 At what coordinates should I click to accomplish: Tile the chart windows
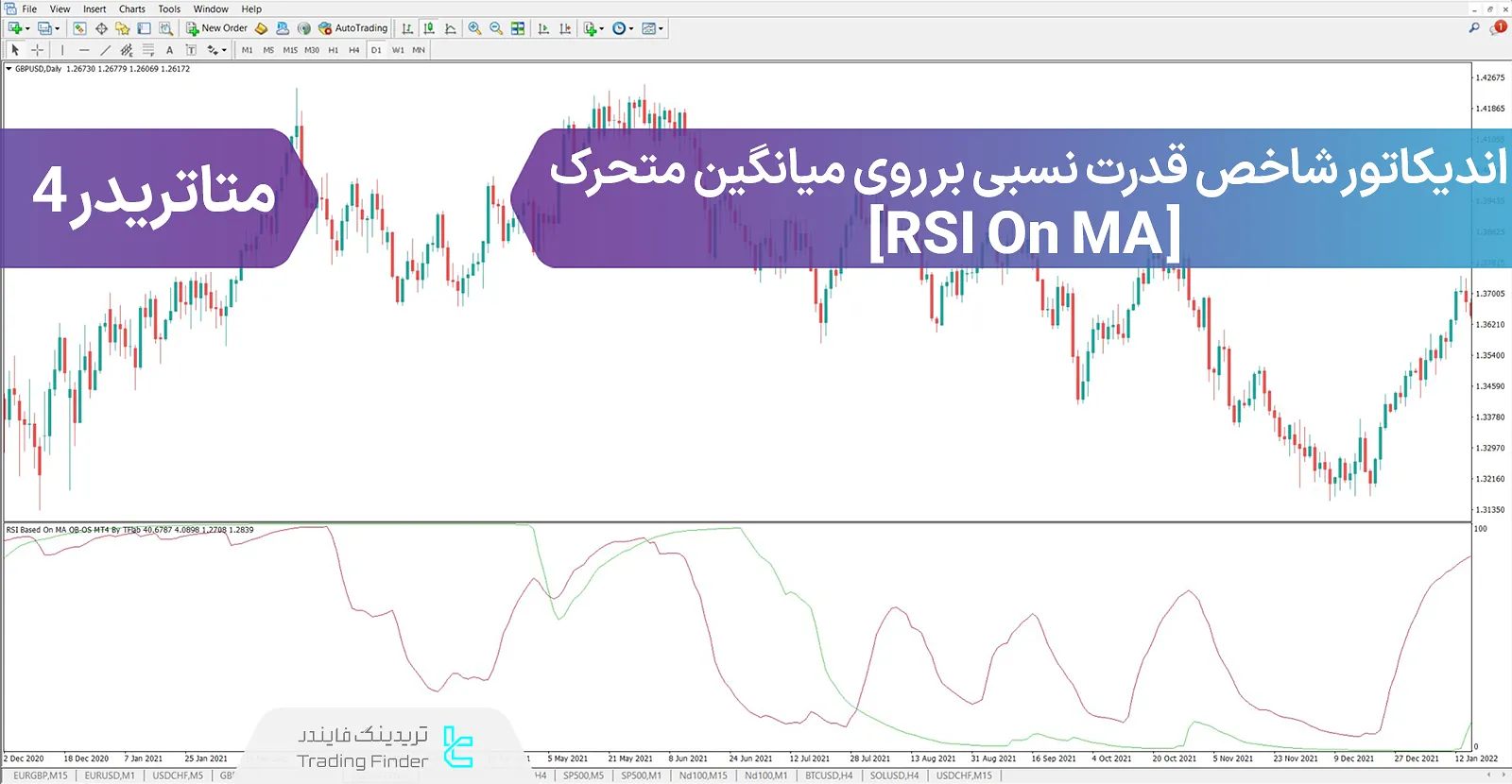click(518, 28)
